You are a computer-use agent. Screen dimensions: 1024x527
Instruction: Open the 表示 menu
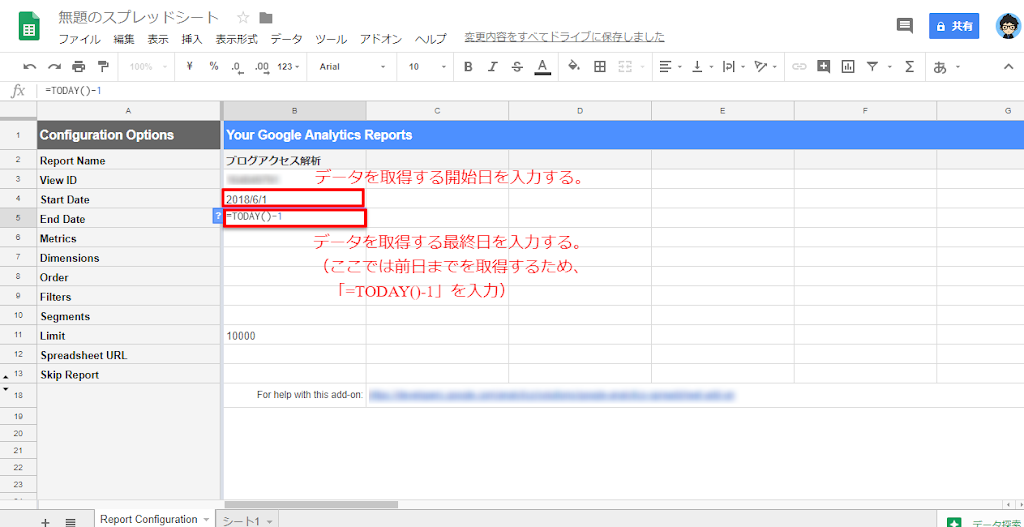[x=158, y=39]
